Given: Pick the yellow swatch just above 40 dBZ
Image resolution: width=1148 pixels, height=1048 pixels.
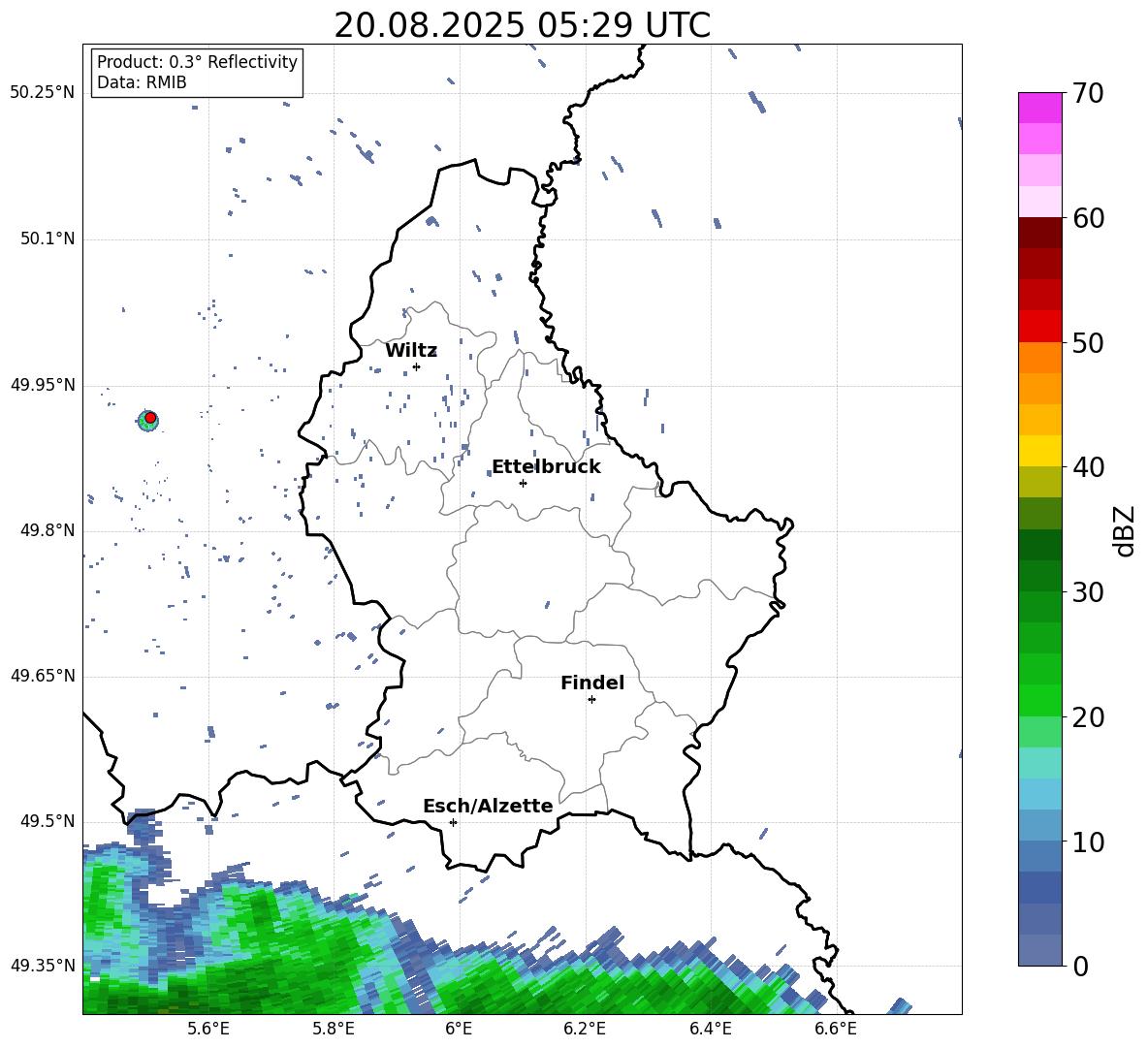Looking at the screenshot, I should pos(1040,451).
